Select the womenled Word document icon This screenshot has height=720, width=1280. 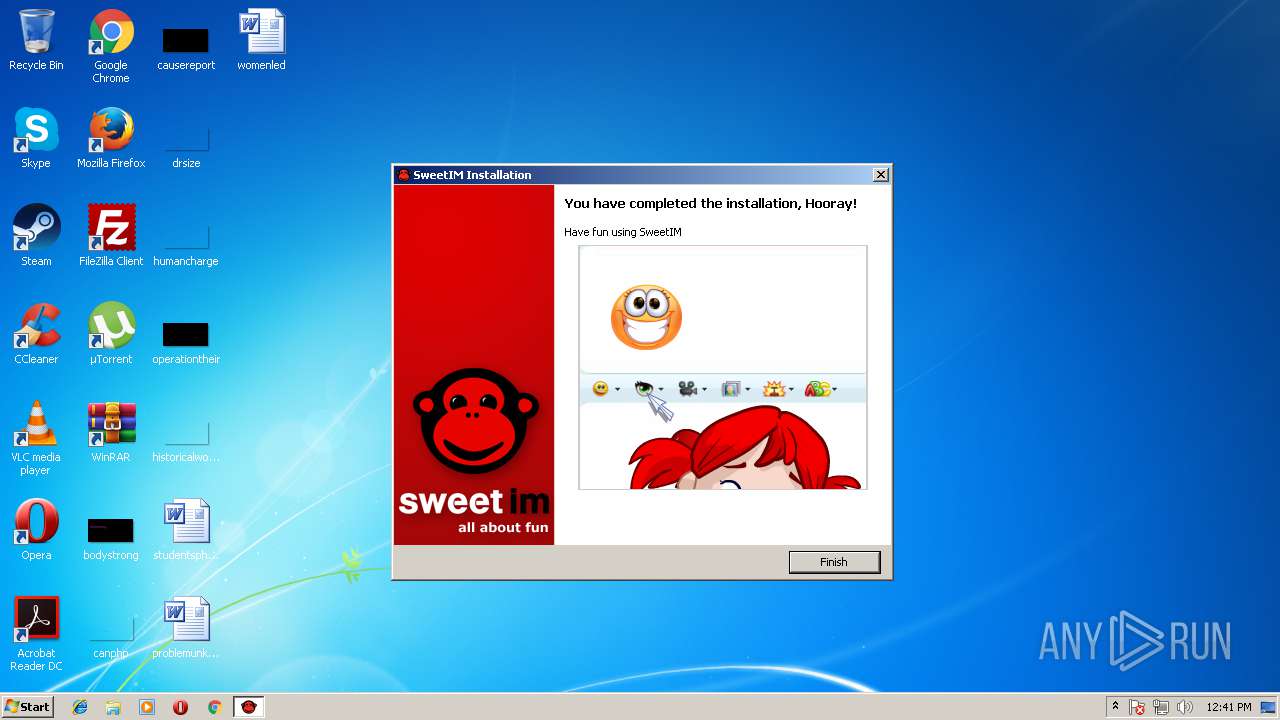(261, 41)
